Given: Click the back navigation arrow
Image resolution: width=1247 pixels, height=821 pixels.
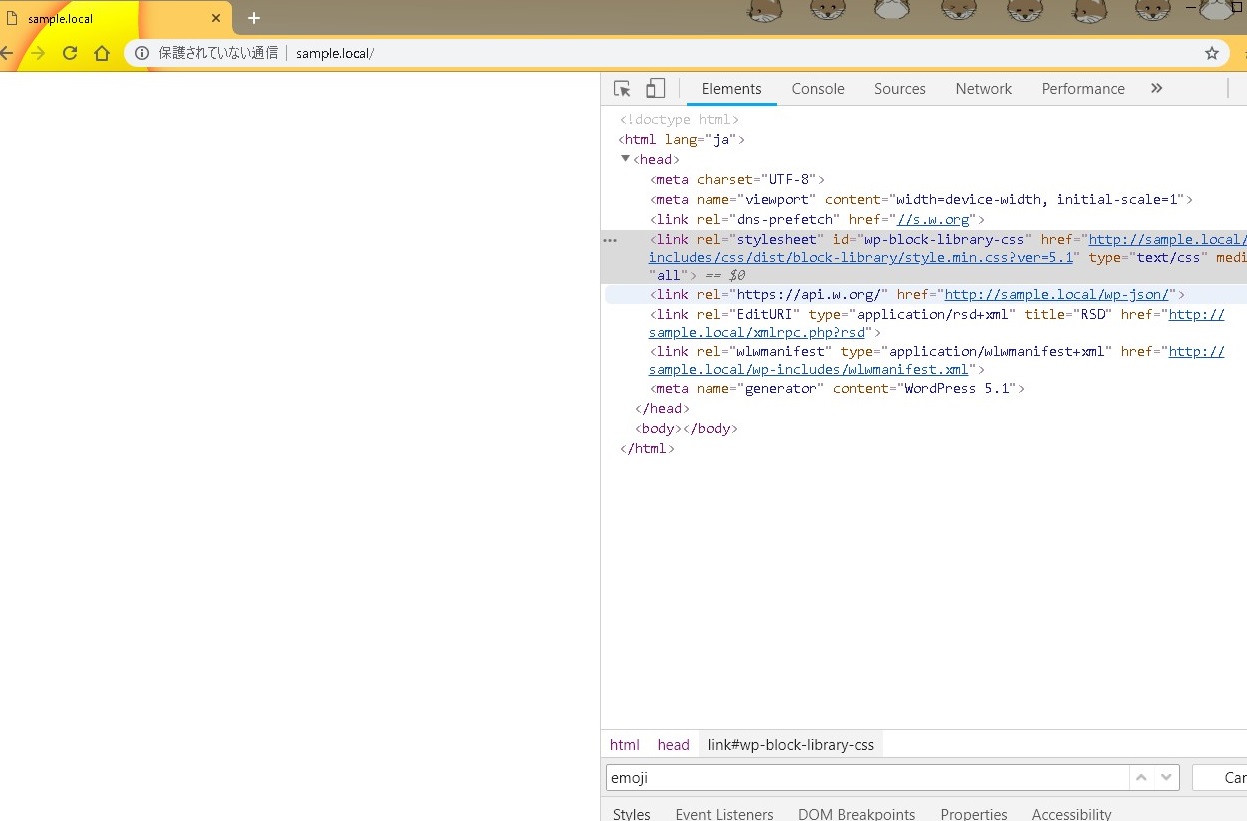Looking at the screenshot, I should click(8, 53).
